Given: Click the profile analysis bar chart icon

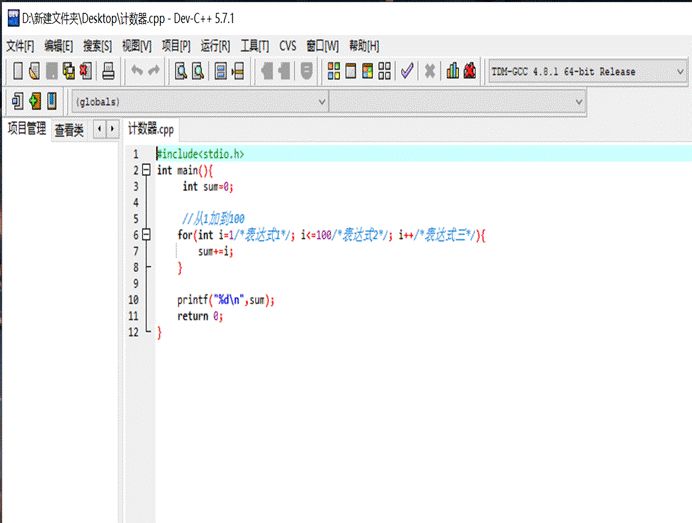Looking at the screenshot, I should coord(453,71).
